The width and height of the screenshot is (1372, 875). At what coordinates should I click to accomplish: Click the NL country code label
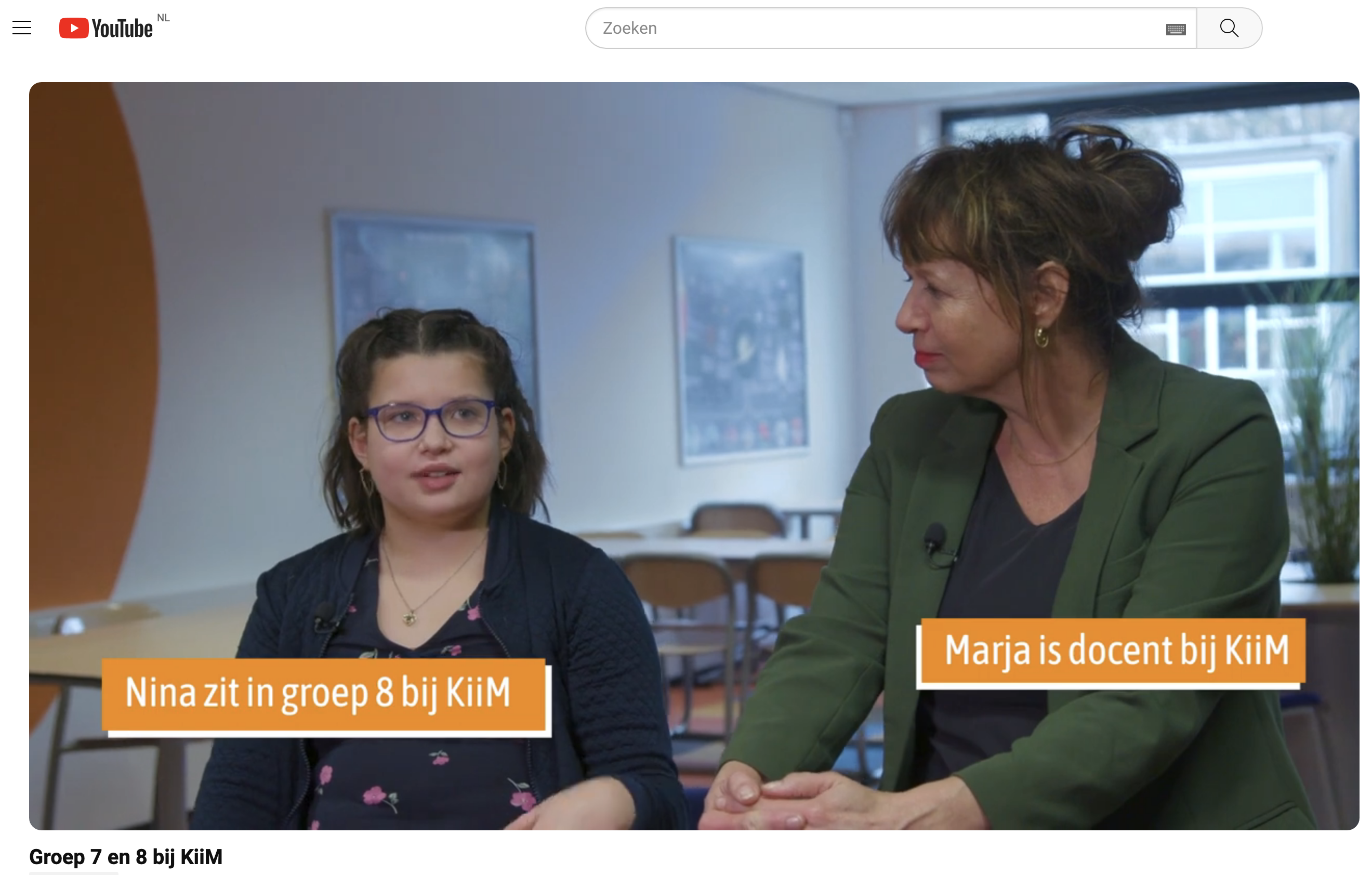coord(164,18)
